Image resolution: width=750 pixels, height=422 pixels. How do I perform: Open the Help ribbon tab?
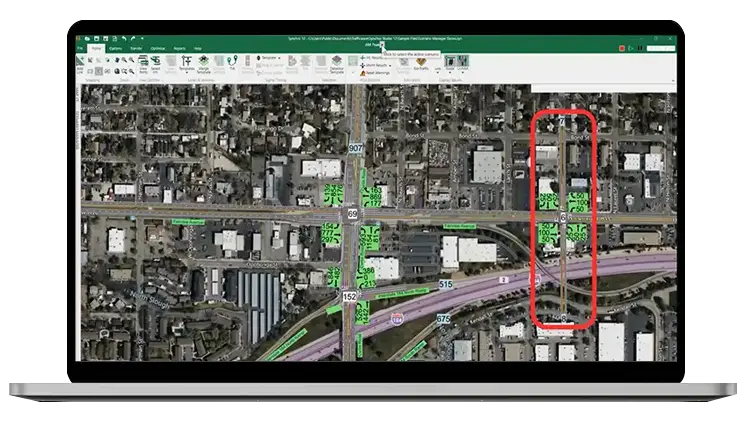198,48
